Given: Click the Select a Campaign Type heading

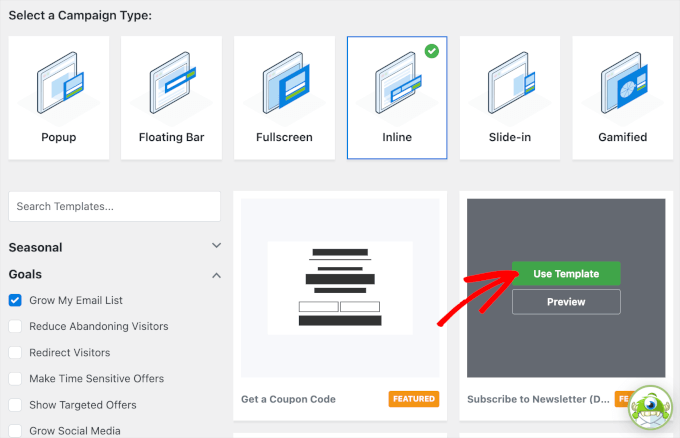Looking at the screenshot, I should (x=80, y=16).
